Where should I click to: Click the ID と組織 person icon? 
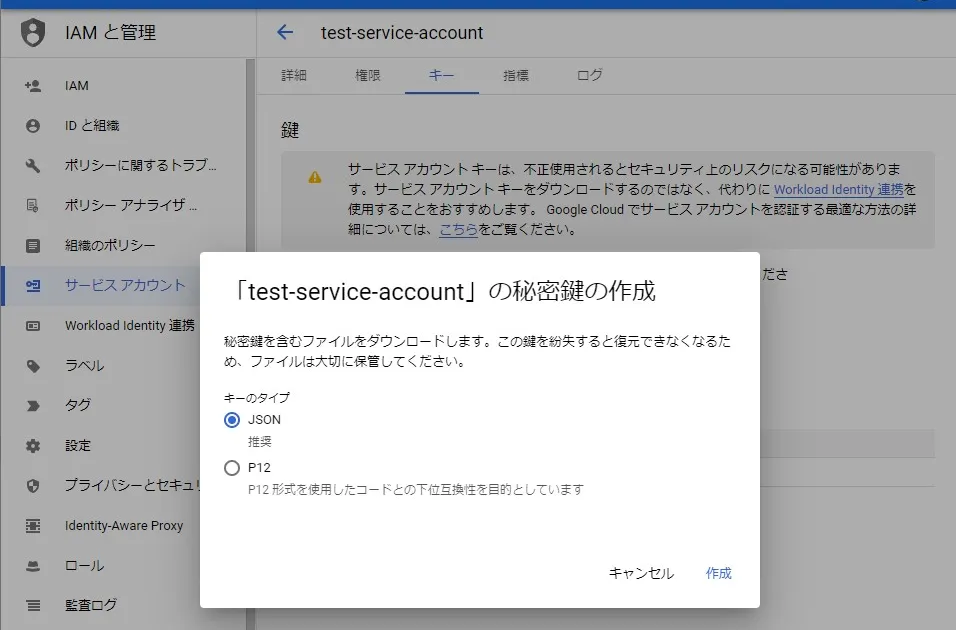(33, 126)
